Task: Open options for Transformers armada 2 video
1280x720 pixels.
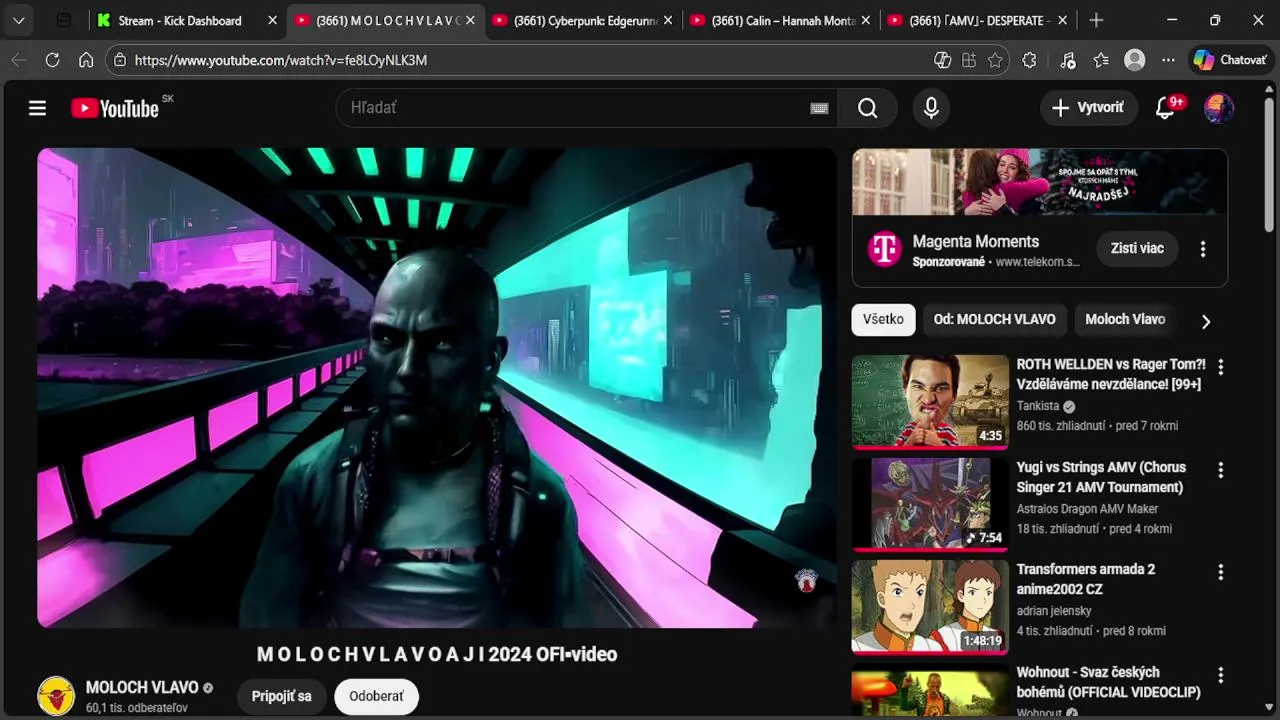Action: pos(1220,572)
